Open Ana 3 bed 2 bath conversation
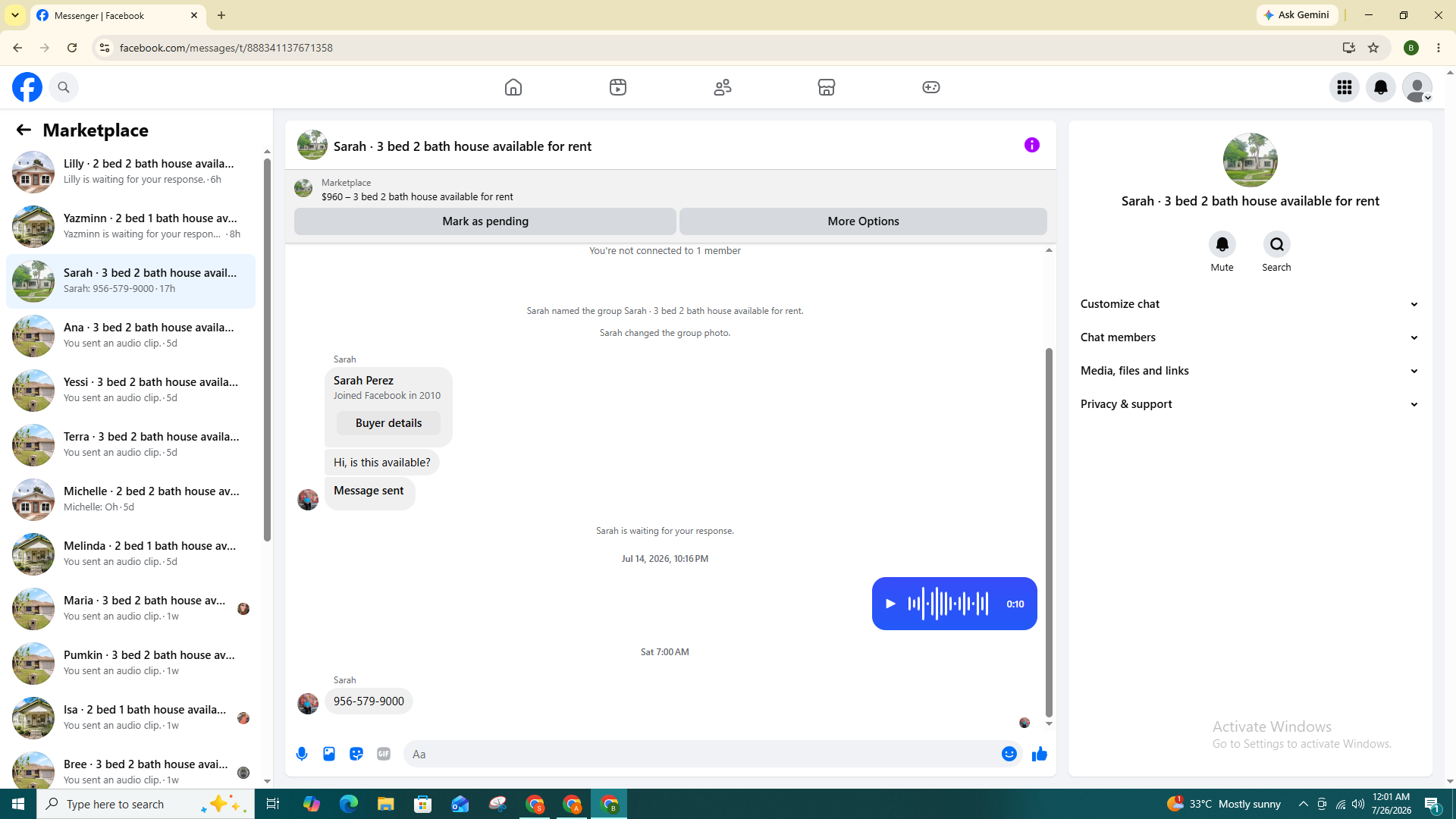This screenshot has height=819, width=1456. tap(130, 336)
